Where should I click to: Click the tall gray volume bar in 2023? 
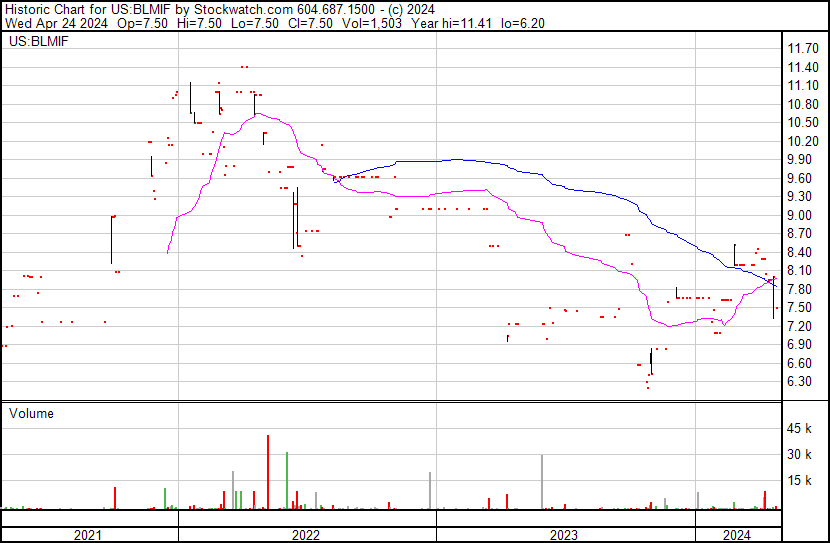pyautogui.click(x=542, y=482)
